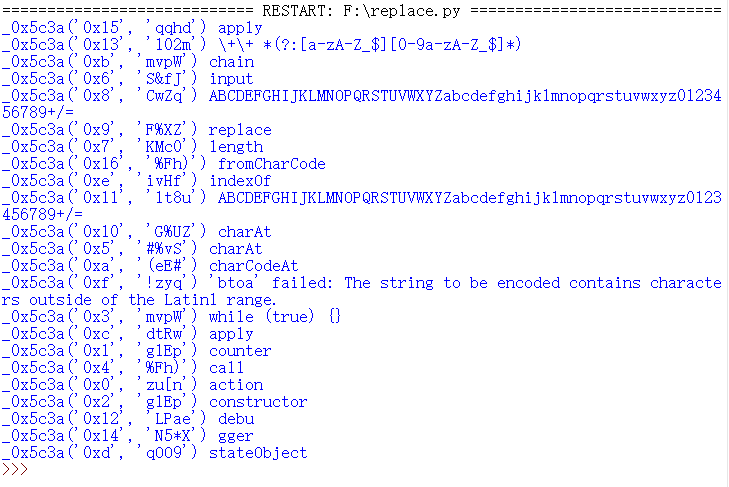Click the word 'action' in the output
This screenshot has height=487, width=729.
(x=236, y=385)
